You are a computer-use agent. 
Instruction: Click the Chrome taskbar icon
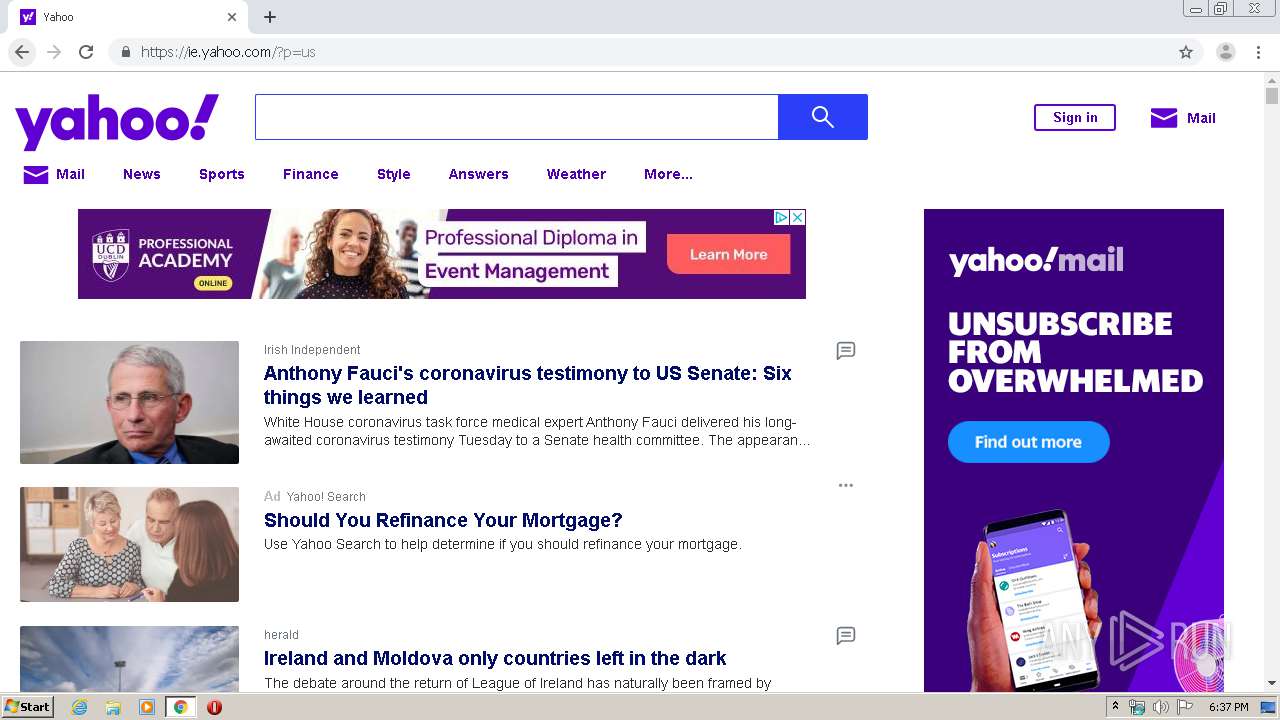[x=180, y=707]
